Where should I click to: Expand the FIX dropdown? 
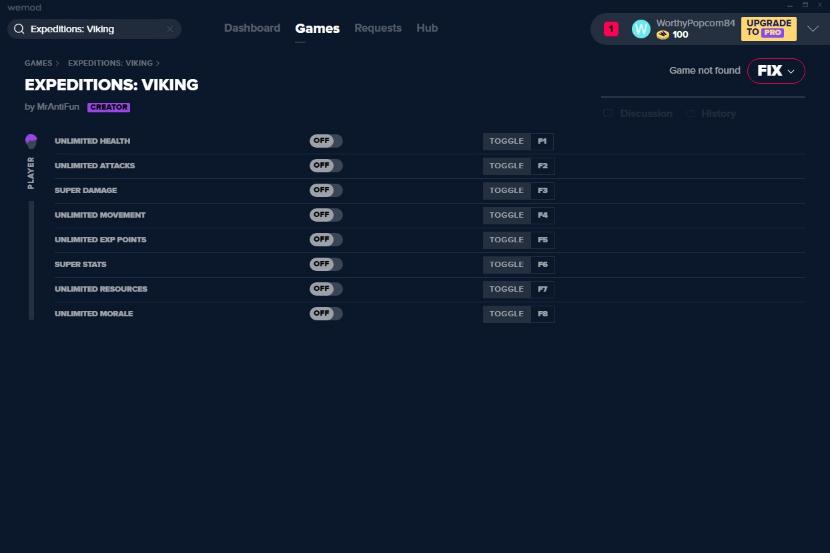[776, 71]
